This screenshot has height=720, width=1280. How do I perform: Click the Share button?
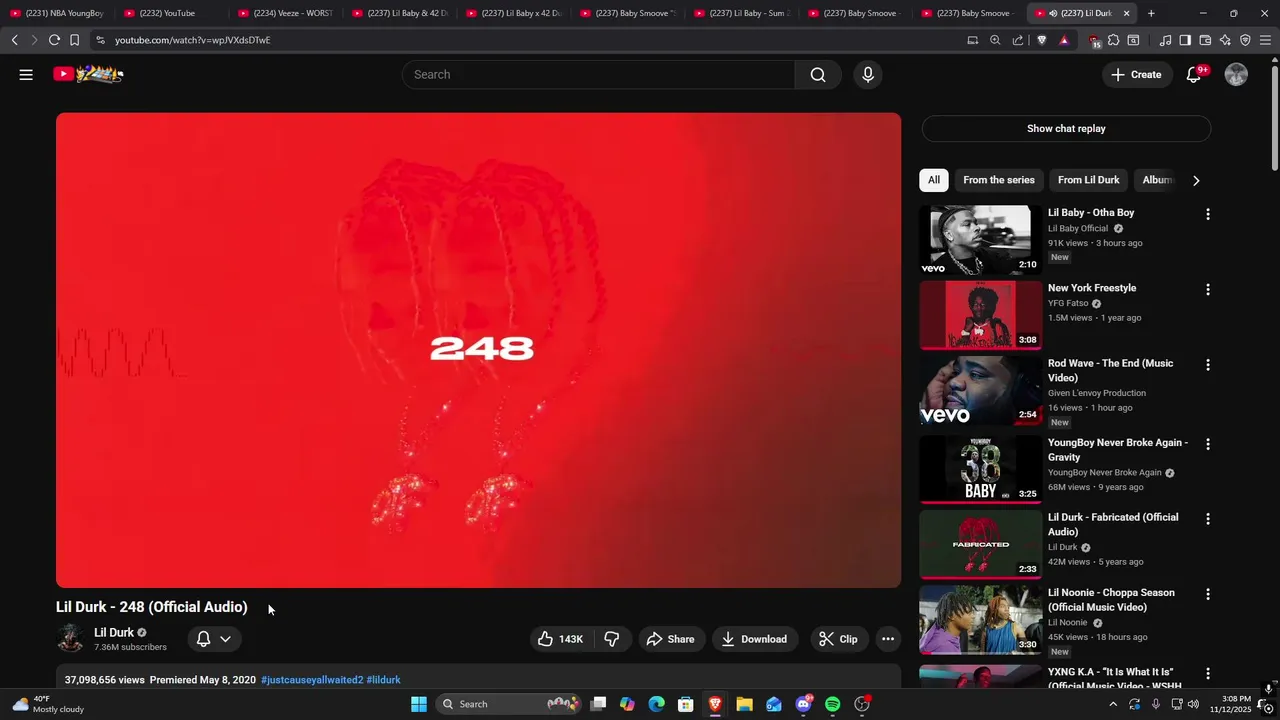[x=670, y=639]
